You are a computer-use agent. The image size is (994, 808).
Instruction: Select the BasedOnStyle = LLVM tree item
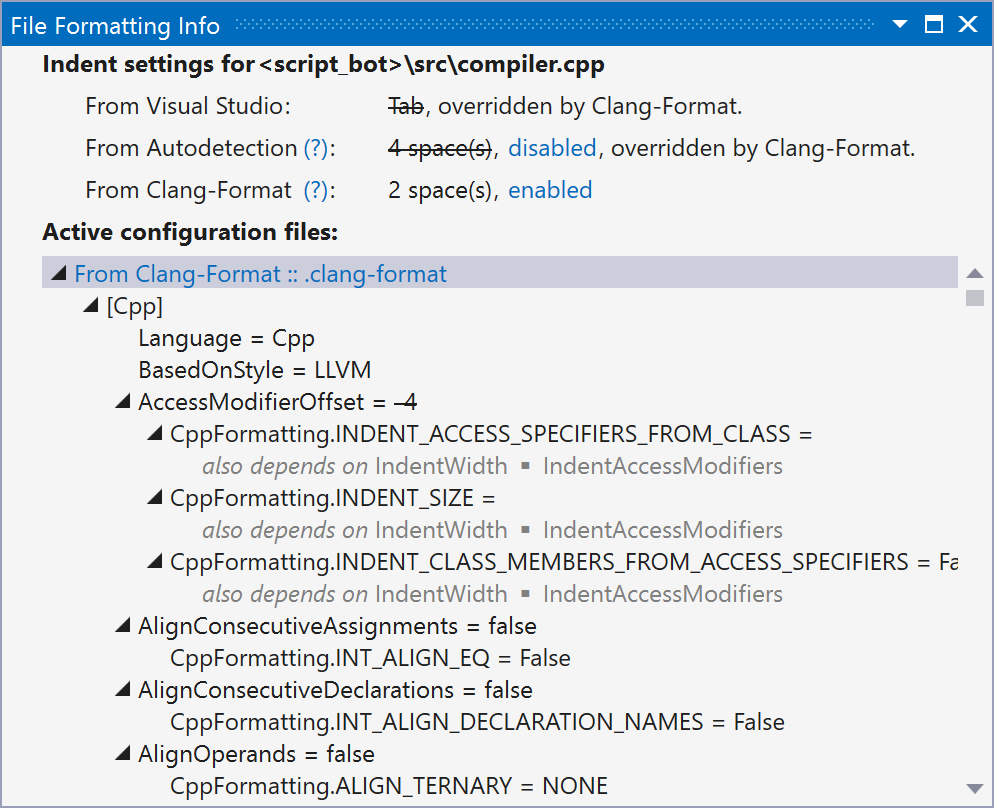[256, 369]
